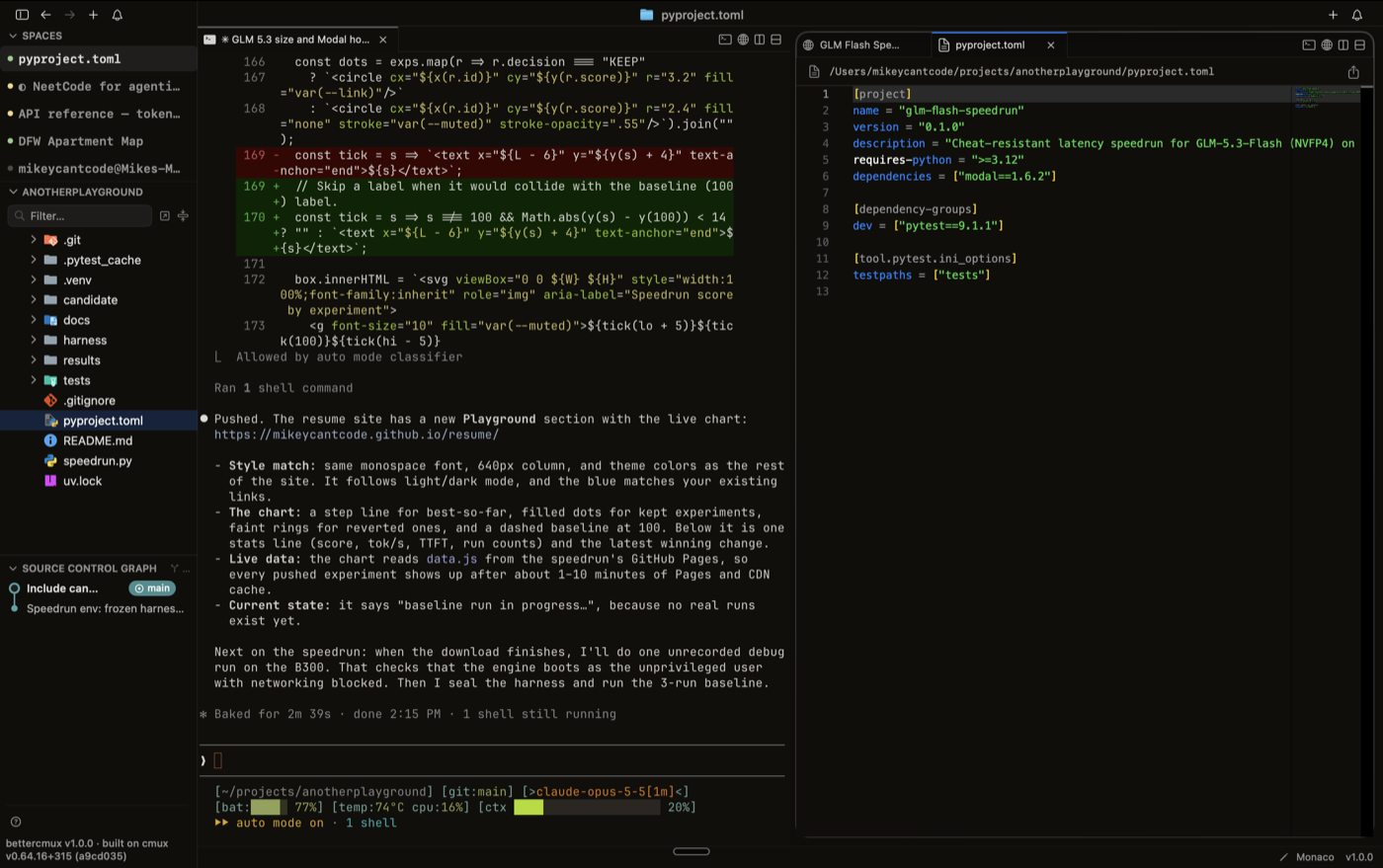Split right pane horizontally with the rows icon
Screen dimensions: 1383x868
click(1360, 44)
